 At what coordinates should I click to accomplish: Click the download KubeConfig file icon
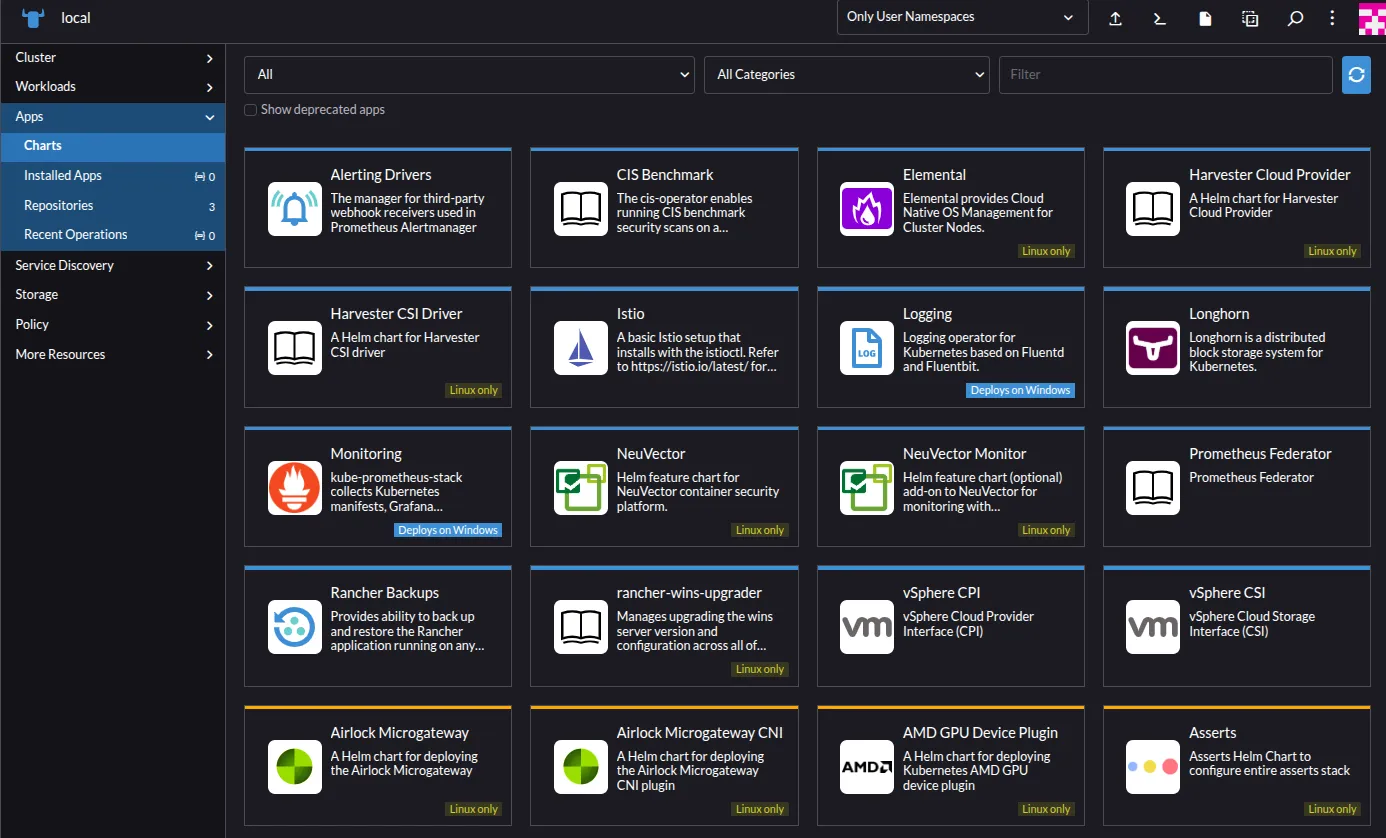[1205, 18]
